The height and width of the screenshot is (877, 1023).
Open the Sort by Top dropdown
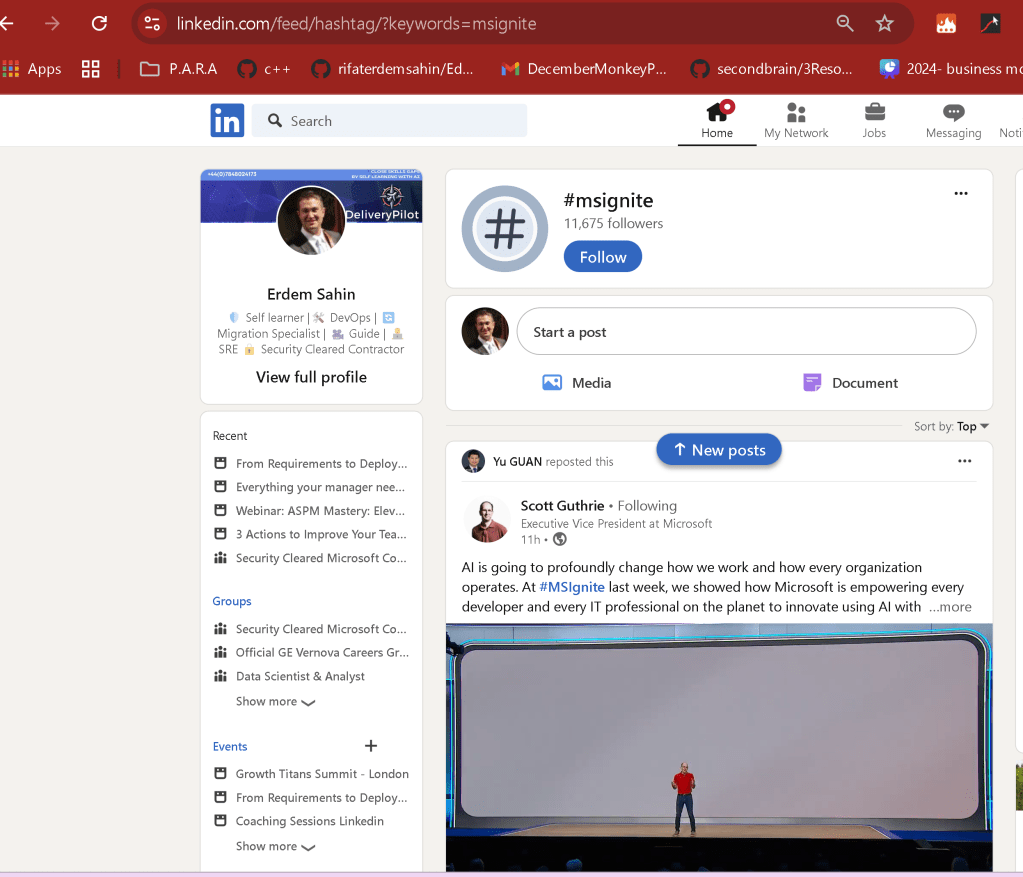[951, 426]
